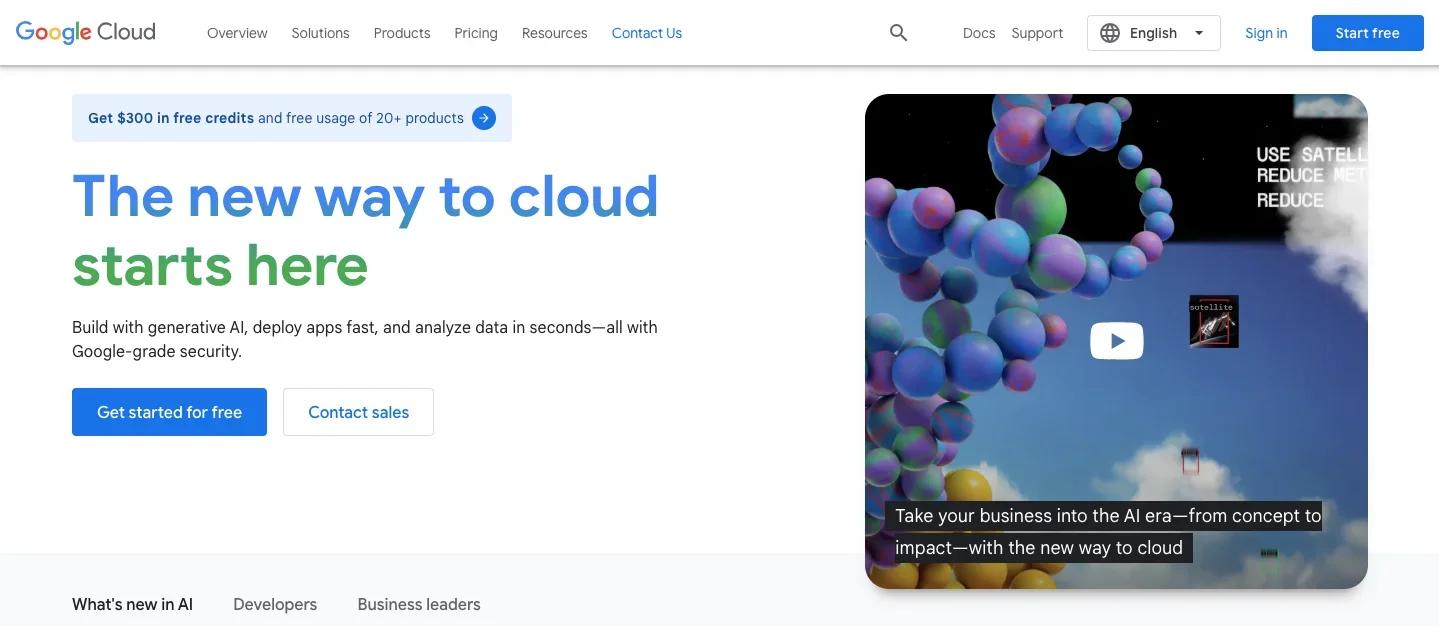Open the Docs link
This screenshot has height=626, width=1439.
pos(978,33)
